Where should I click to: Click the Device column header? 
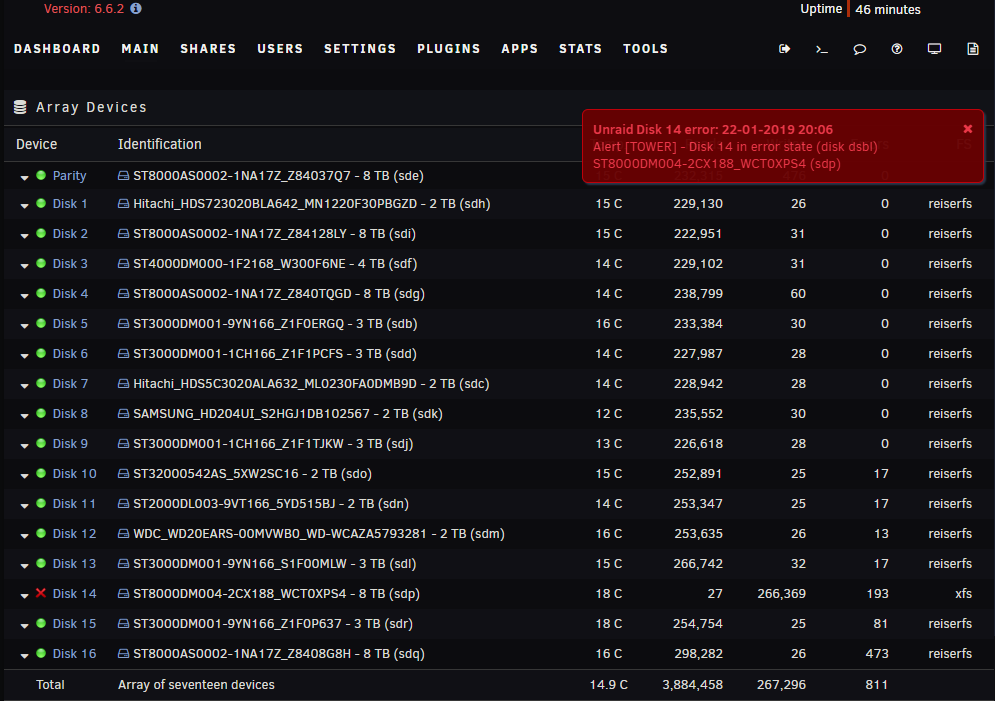(36, 144)
